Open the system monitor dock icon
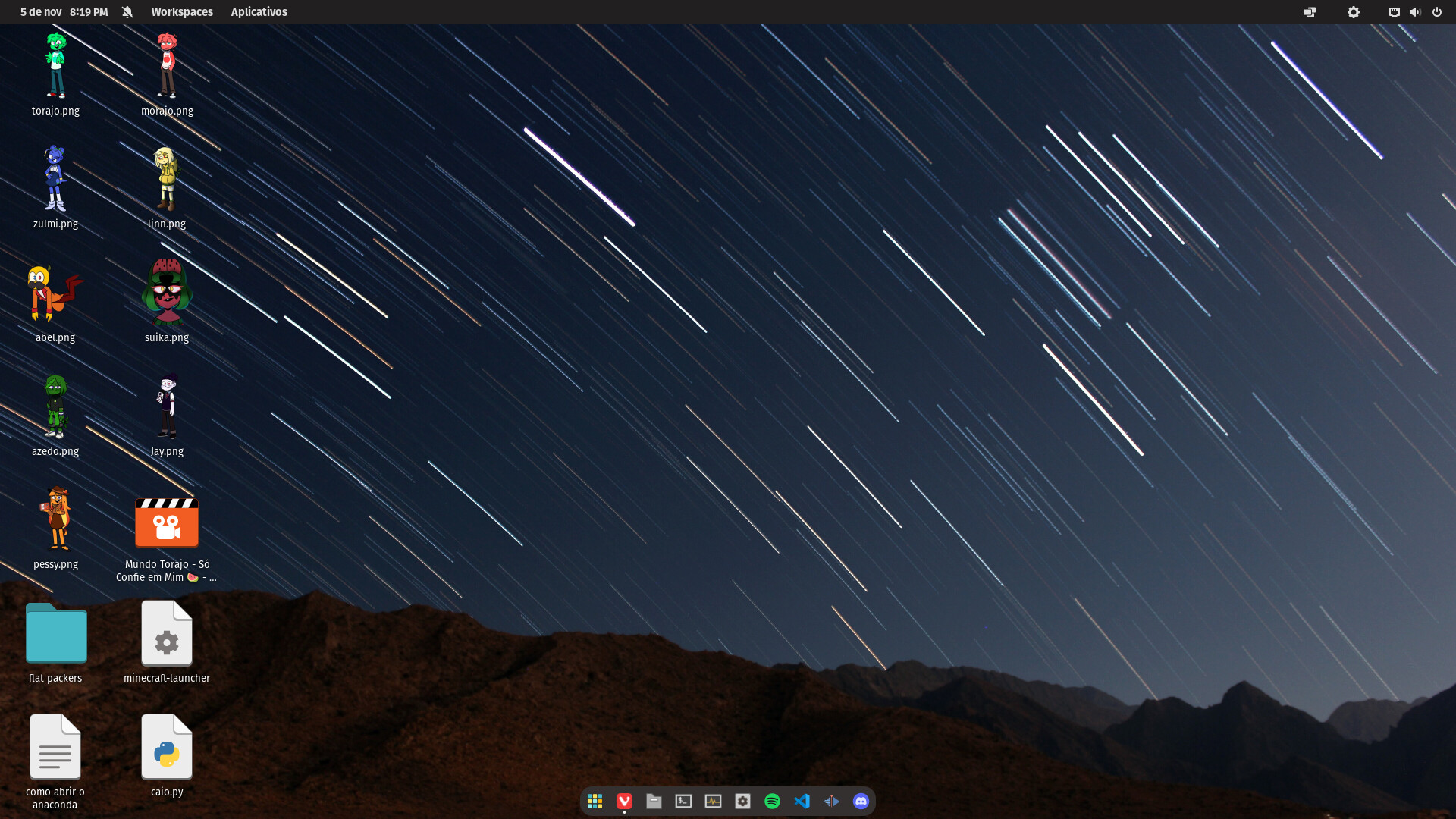 [713, 801]
